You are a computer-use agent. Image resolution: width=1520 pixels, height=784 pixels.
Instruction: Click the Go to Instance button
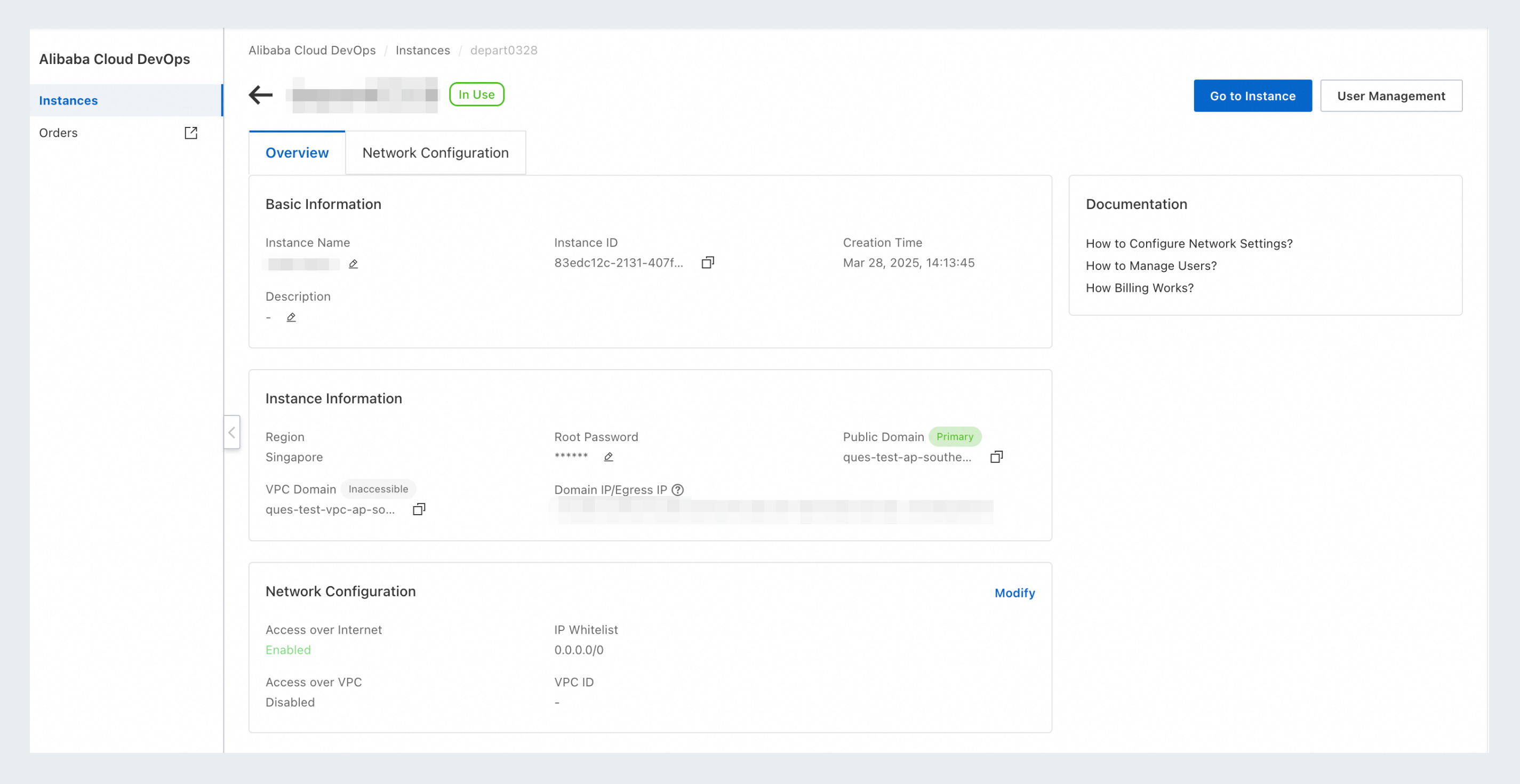click(1252, 95)
